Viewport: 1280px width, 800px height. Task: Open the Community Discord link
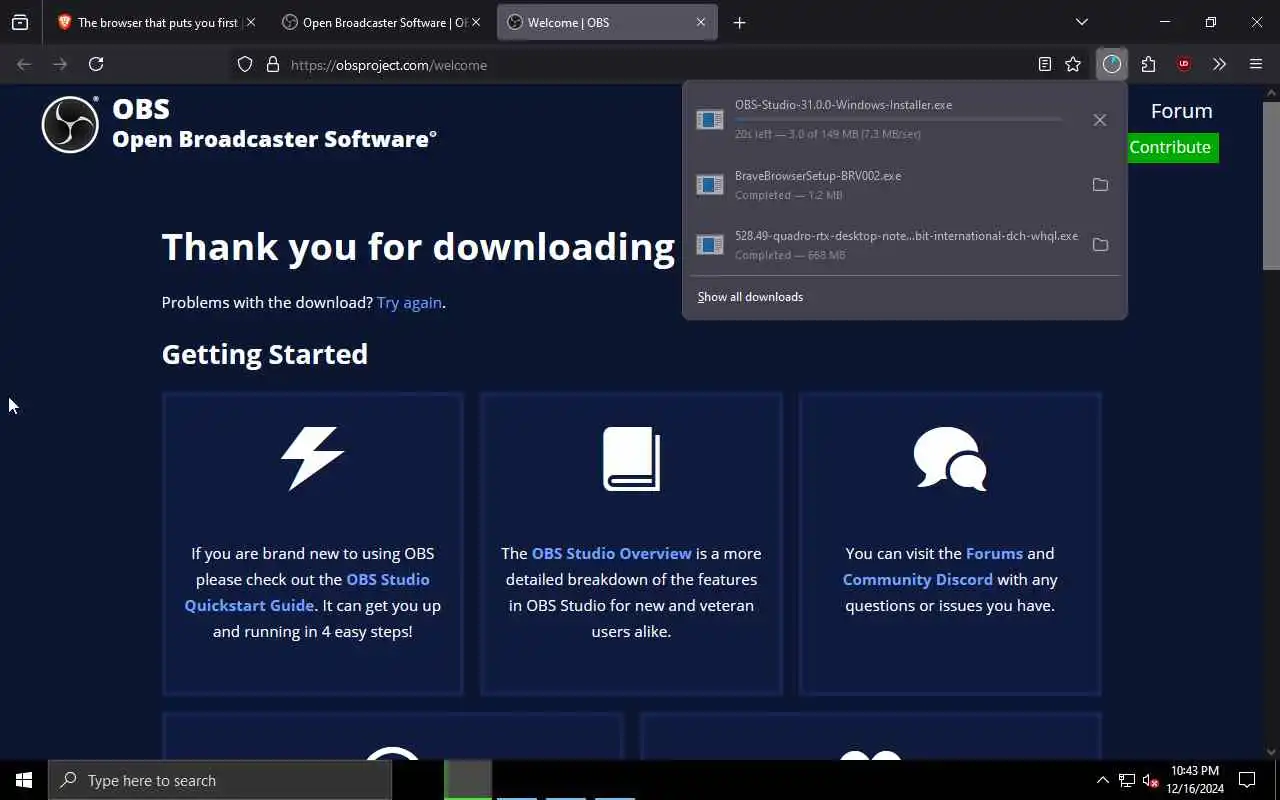click(917, 579)
